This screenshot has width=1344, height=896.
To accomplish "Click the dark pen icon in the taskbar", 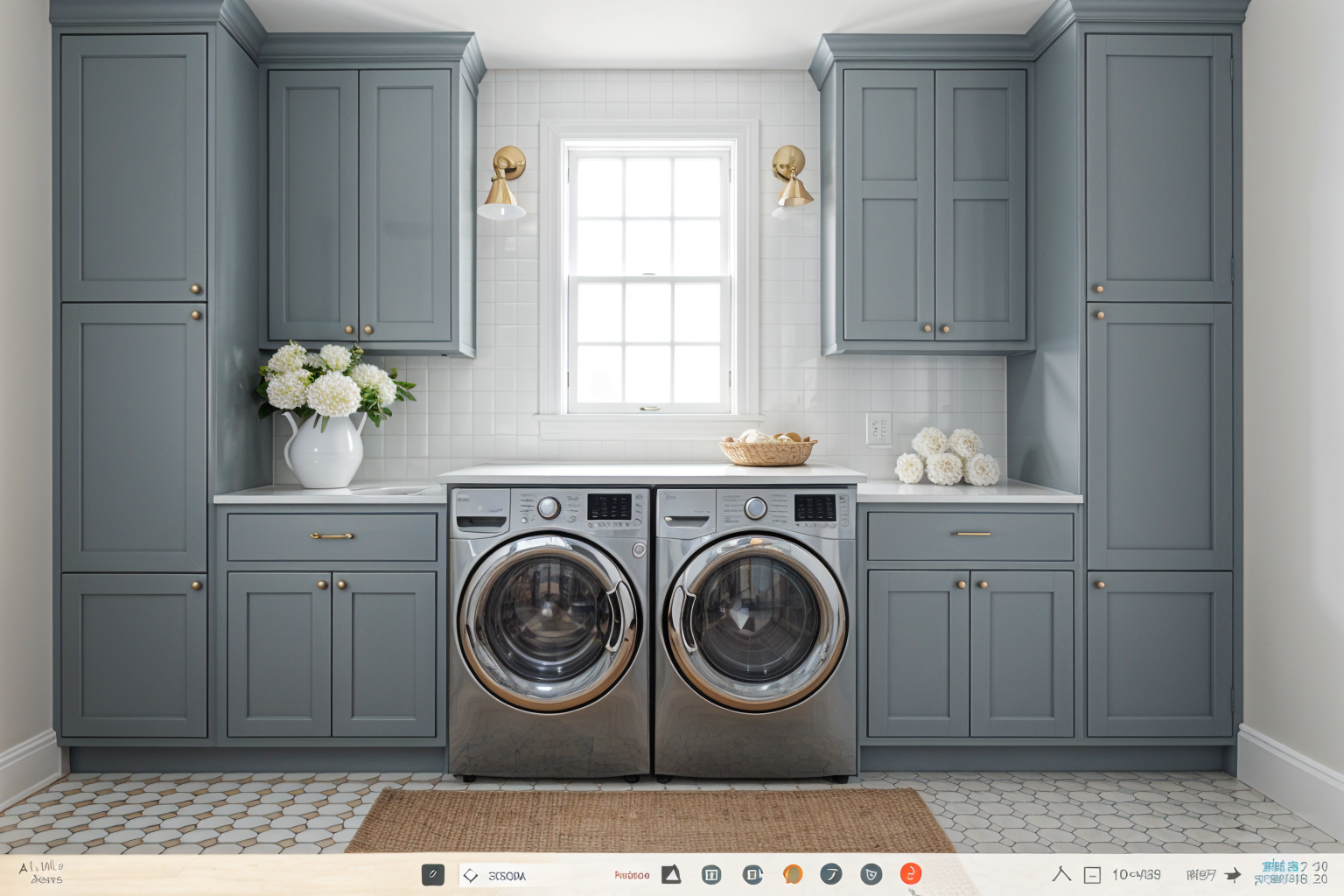I will point(433,875).
